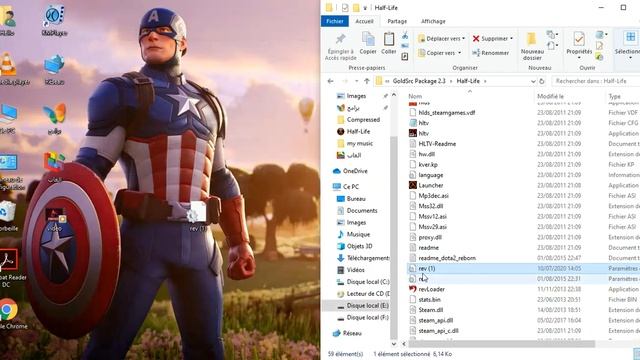Click the scissors Couper icon
640x360 pixels.
point(405,36)
